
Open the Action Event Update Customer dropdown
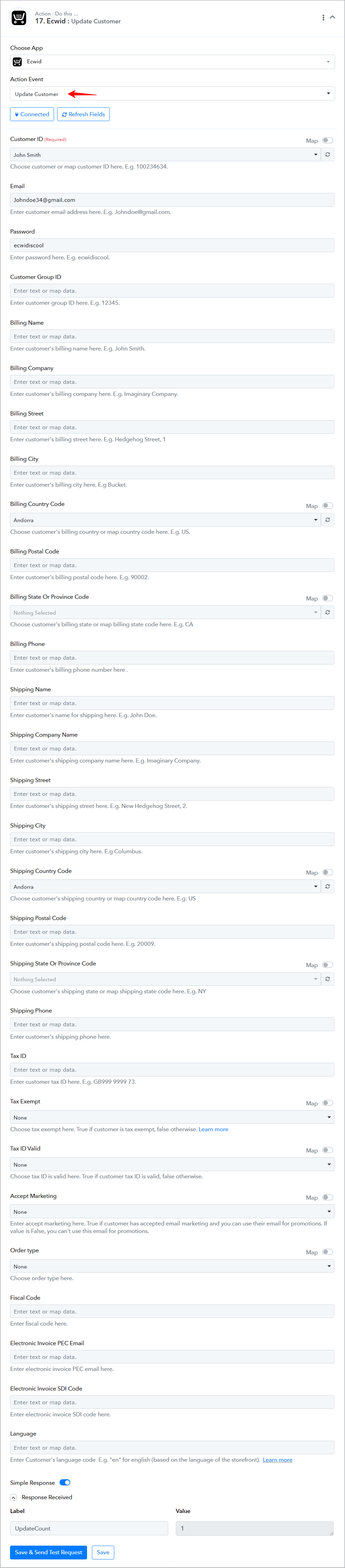(172, 94)
